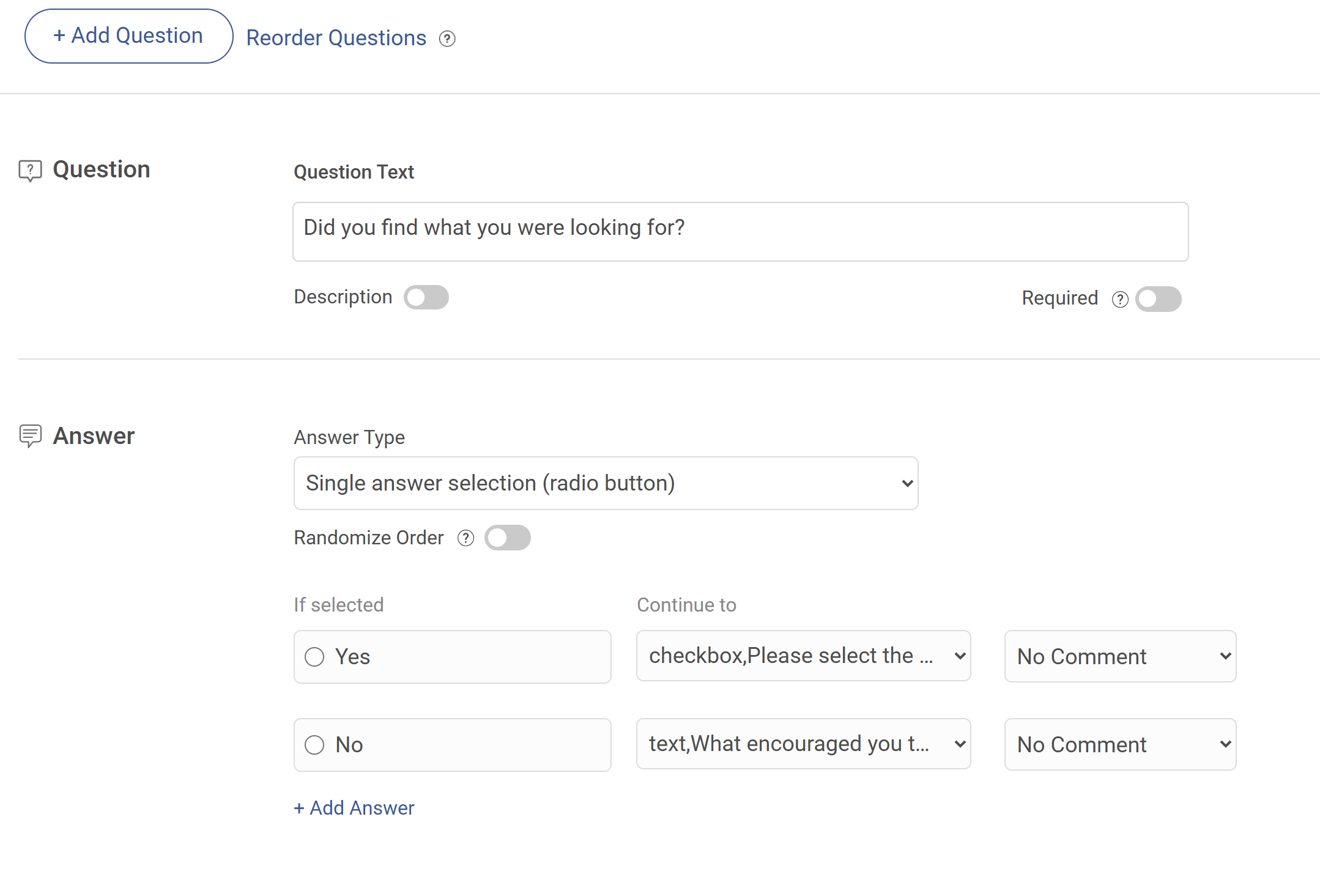1320x896 pixels.
Task: Click the Yes answer text field
Action: point(453,657)
